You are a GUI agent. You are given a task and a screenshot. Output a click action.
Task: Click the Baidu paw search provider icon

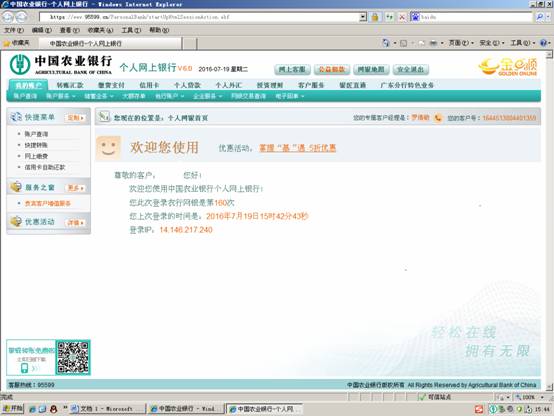(x=415, y=17)
